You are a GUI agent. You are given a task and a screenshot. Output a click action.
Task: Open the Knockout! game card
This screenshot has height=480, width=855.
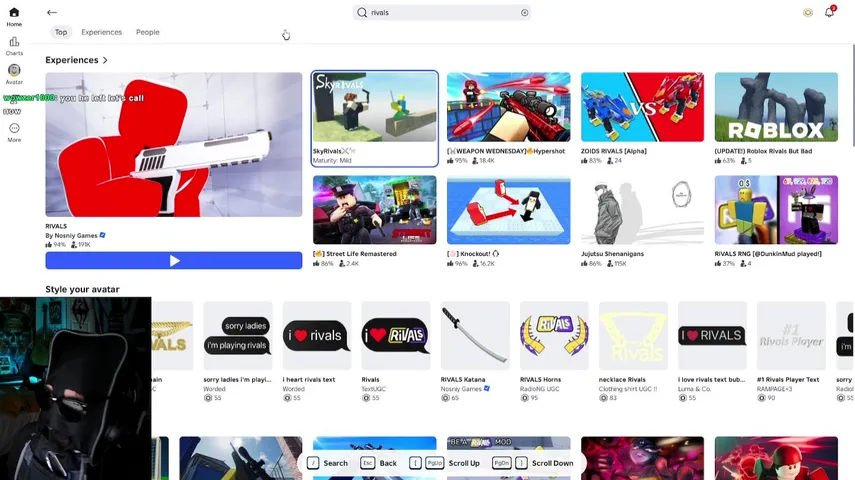coord(508,221)
